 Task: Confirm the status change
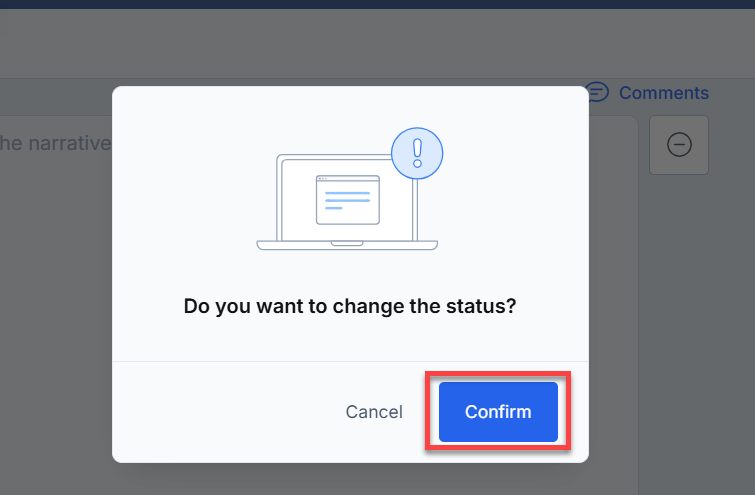coord(498,412)
